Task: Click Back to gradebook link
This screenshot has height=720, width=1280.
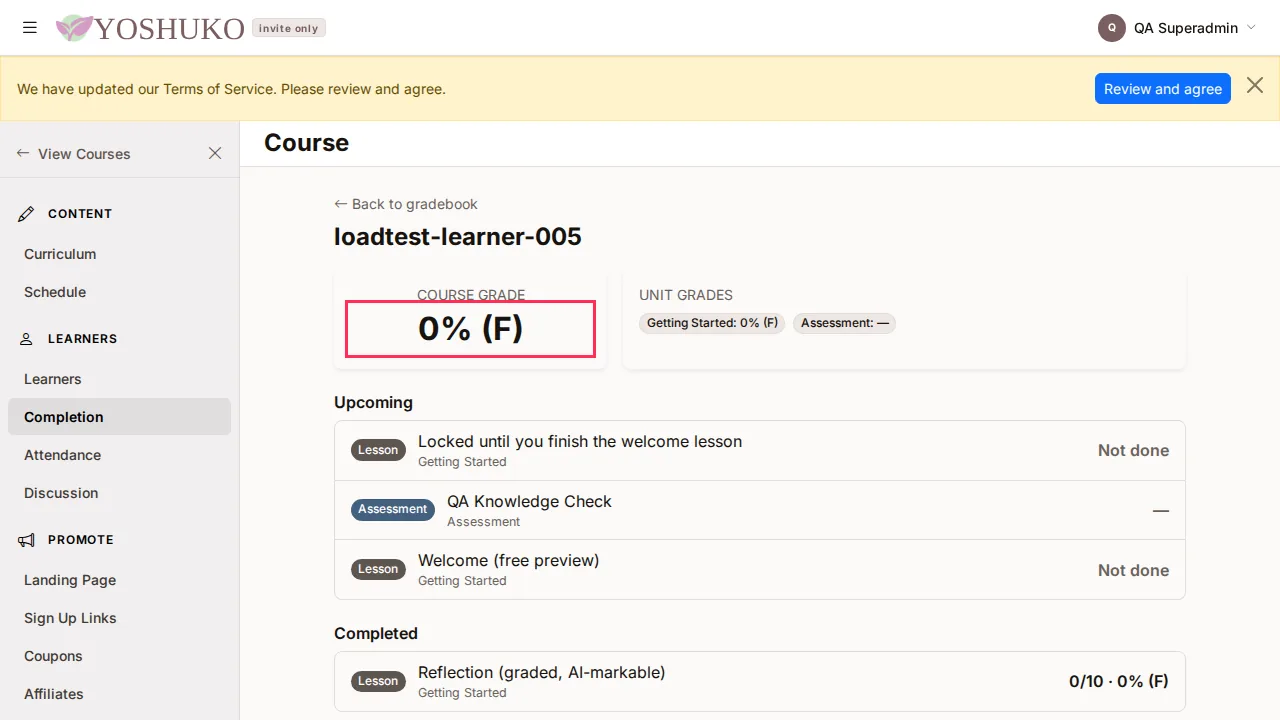Action: (x=406, y=204)
